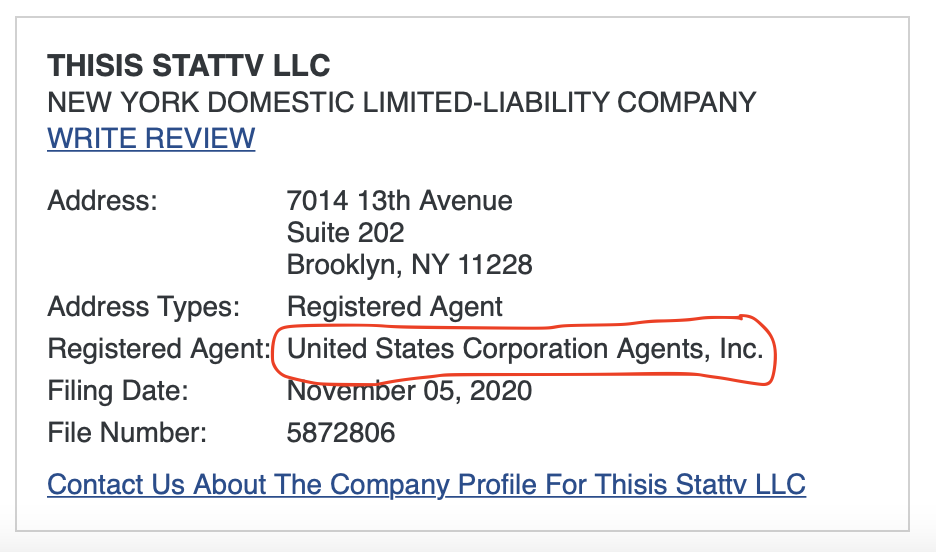Click the Filing Date: label
Screen dimensions: 936x552
[118, 391]
